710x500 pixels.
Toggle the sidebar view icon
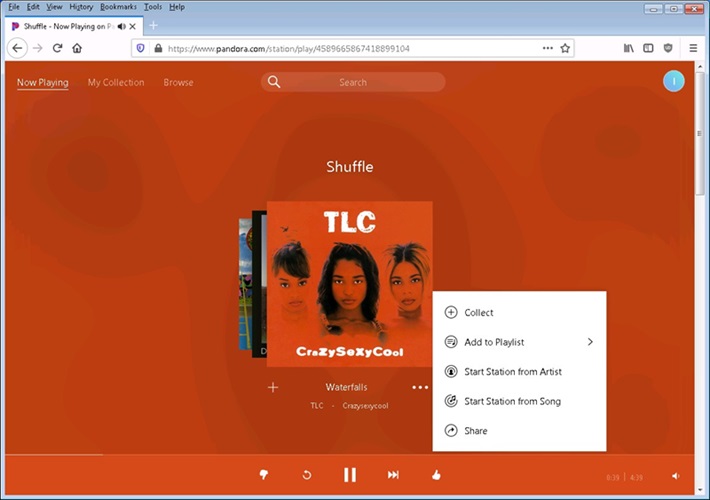(x=648, y=48)
